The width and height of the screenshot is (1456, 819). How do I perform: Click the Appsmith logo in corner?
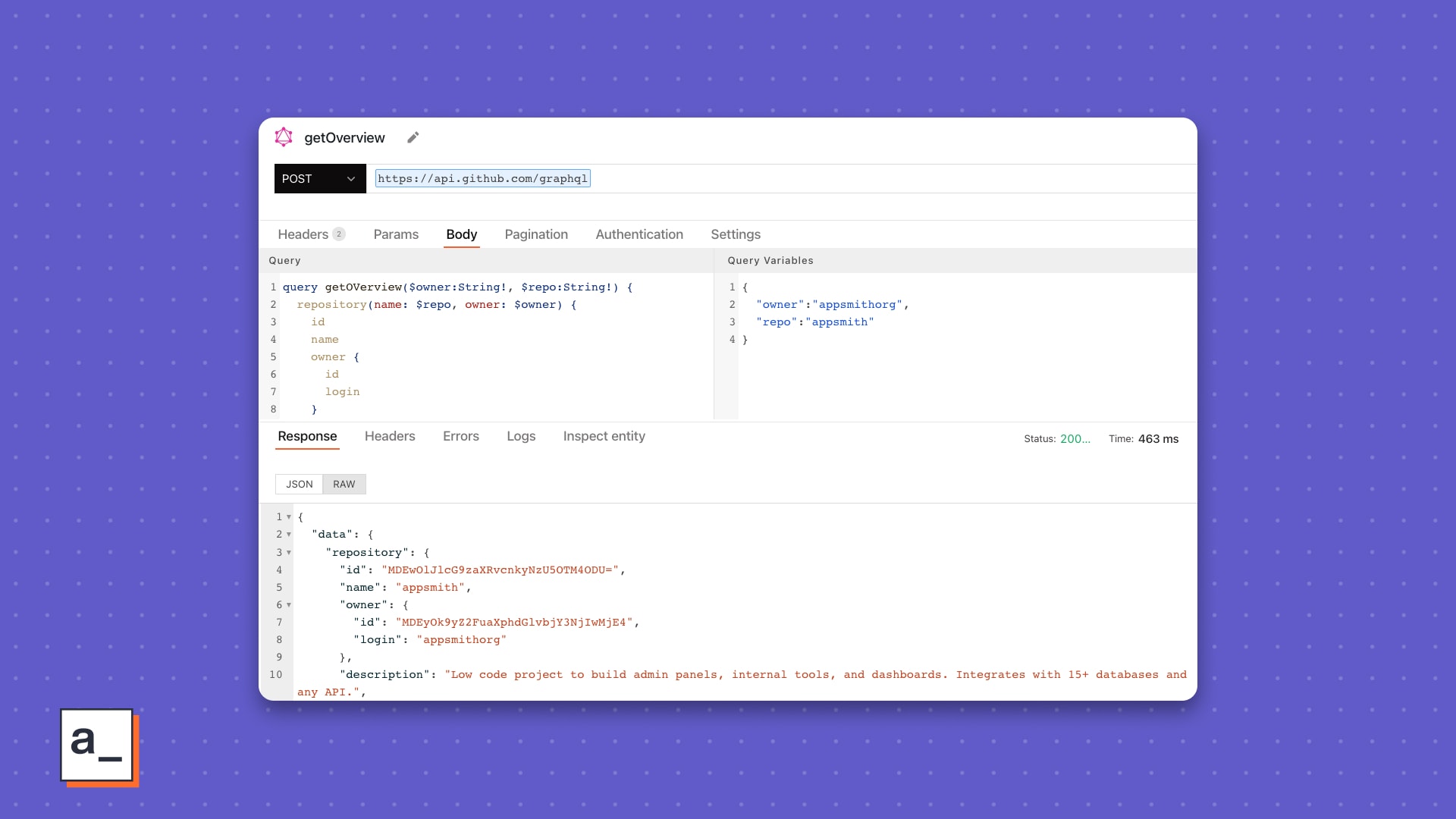[98, 746]
